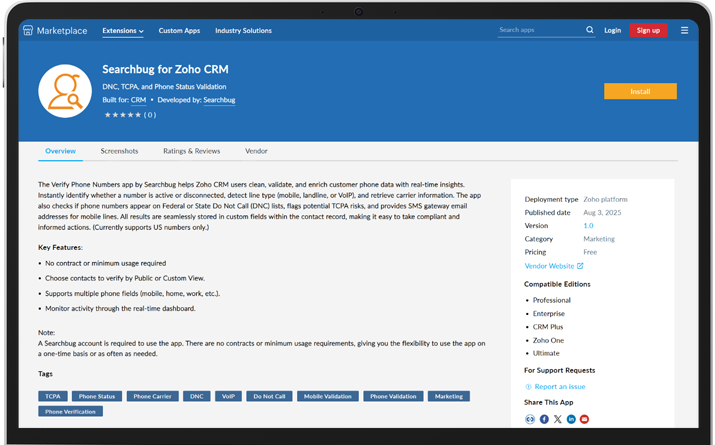Screen dimensions: 715x445
Task: Open the hamburger menu icon
Action: click(684, 30)
